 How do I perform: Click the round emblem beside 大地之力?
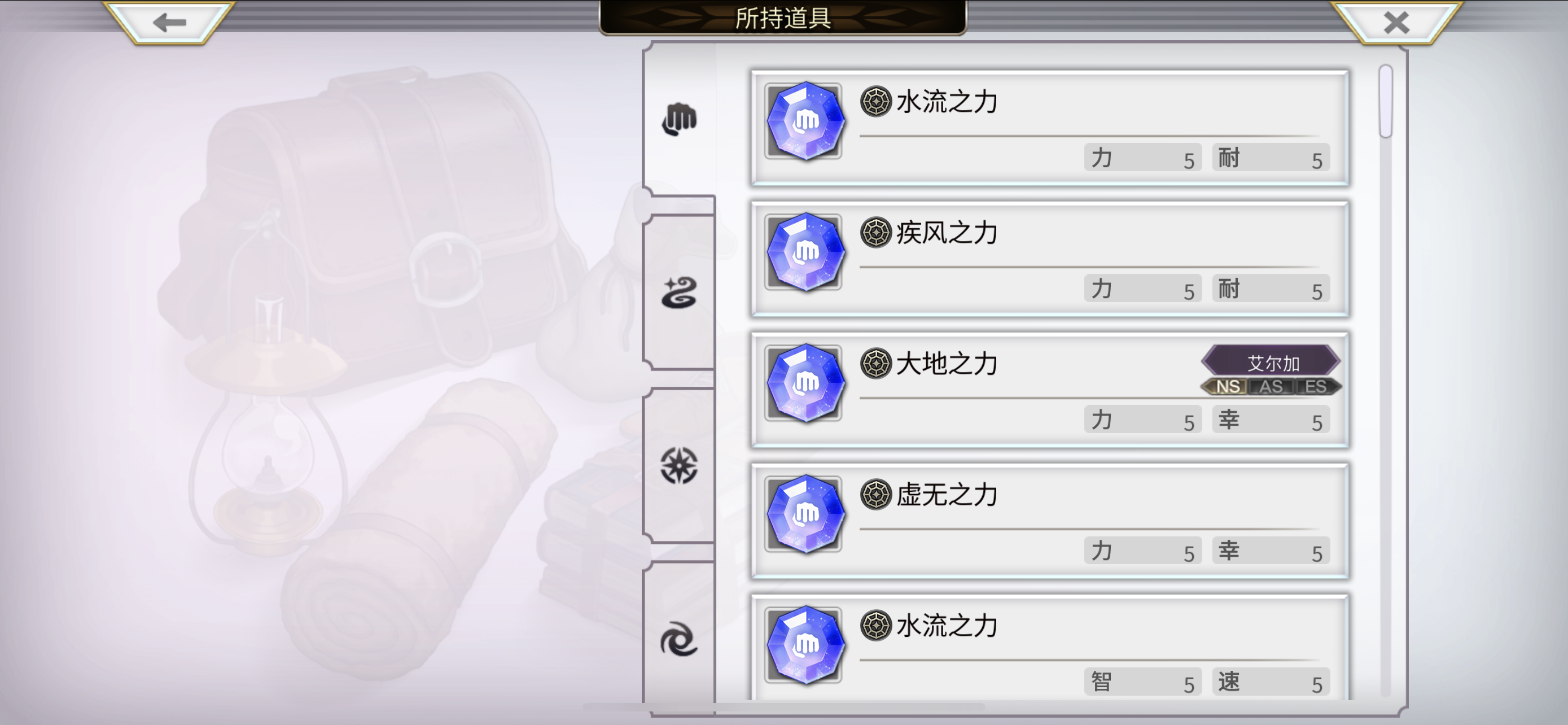(x=876, y=364)
